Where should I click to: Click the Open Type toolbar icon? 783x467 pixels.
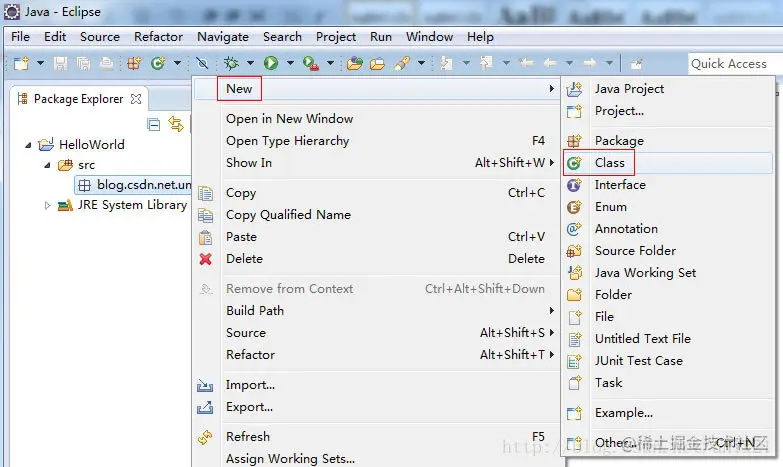[x=355, y=63]
